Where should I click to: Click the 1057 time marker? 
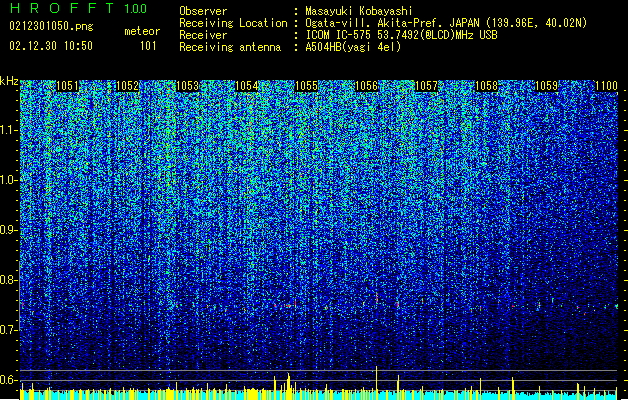pos(426,86)
